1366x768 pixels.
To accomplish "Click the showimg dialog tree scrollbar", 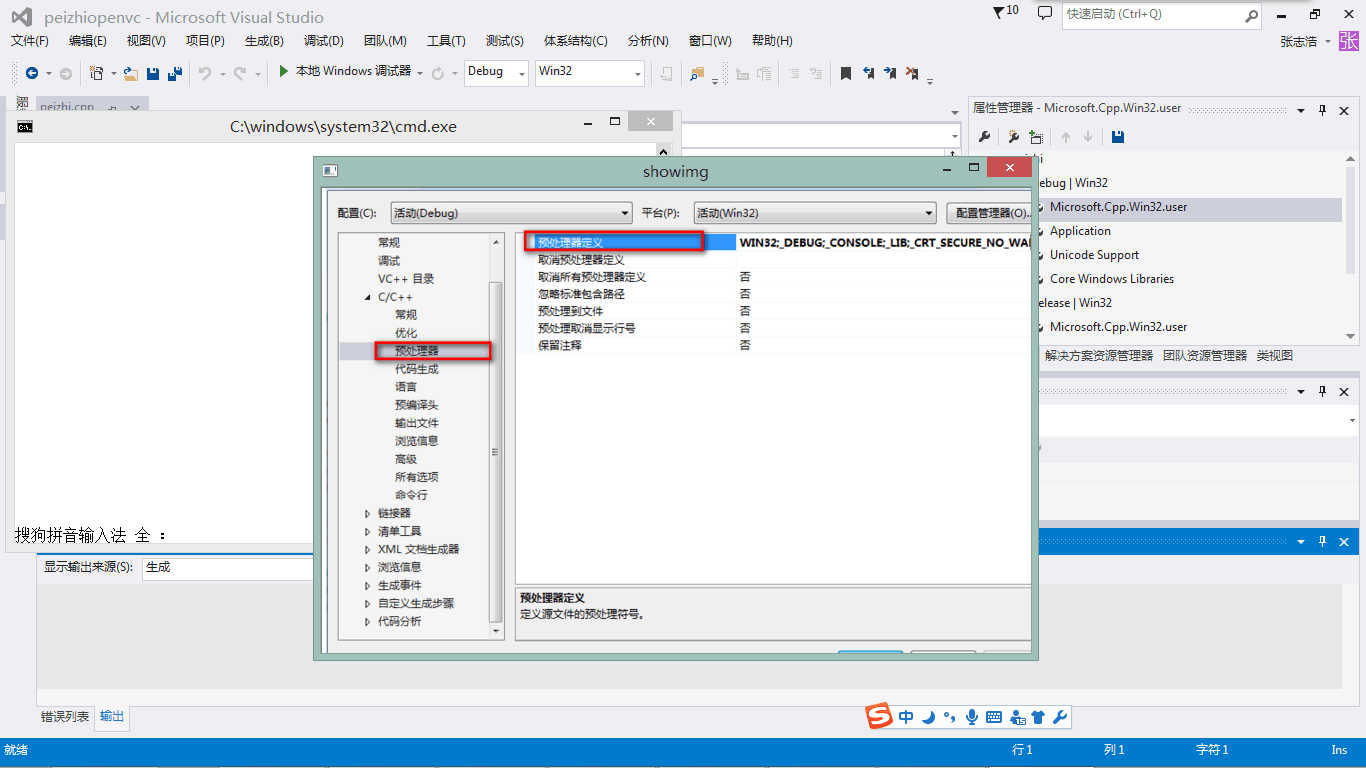I will [495, 450].
